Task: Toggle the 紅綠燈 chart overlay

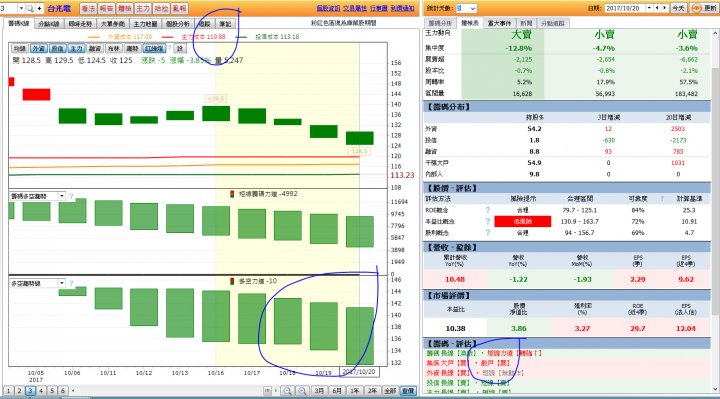Action: tap(154, 48)
